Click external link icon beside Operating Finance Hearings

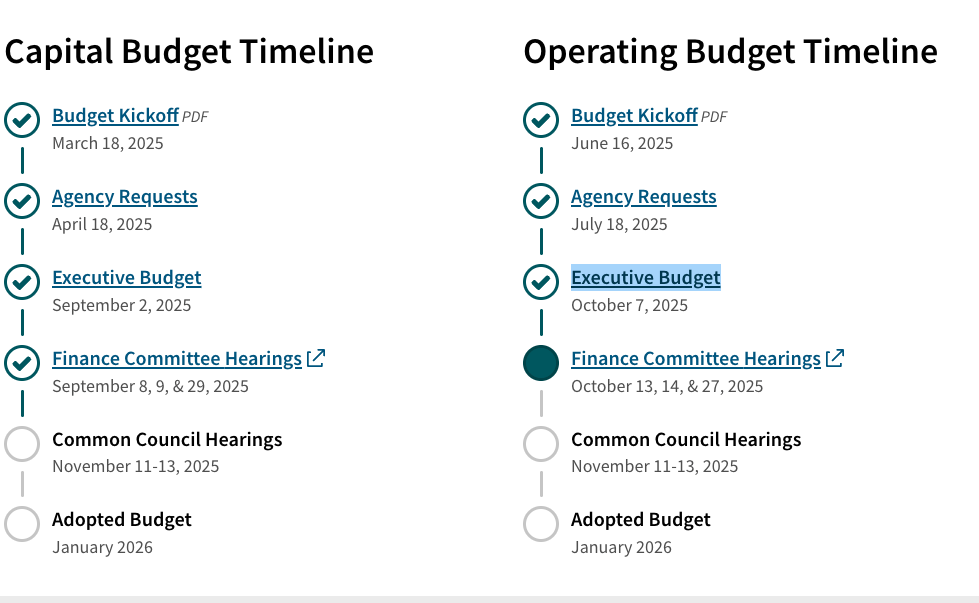tap(835, 358)
